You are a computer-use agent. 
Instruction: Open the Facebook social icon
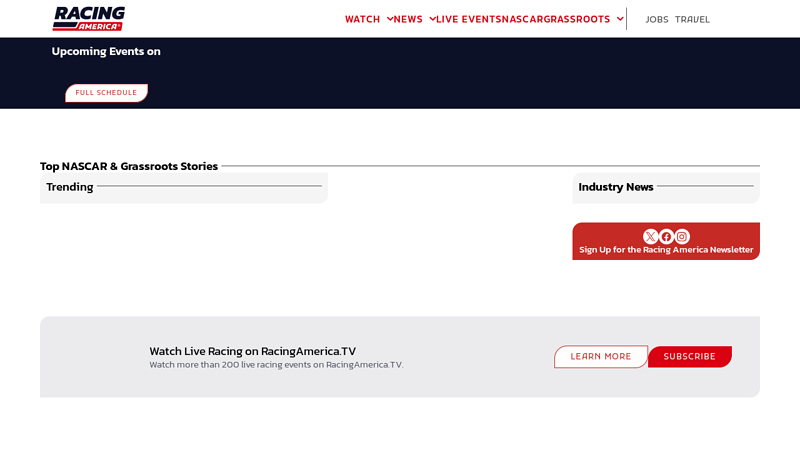pos(666,237)
